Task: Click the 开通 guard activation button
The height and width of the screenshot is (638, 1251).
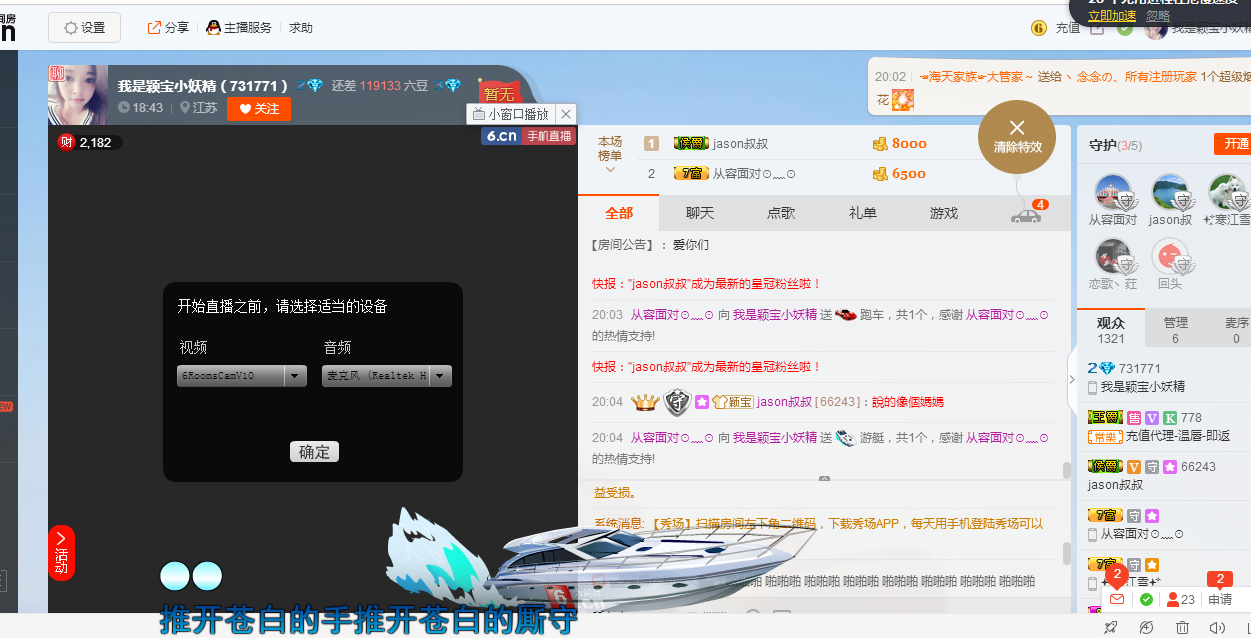Action: pyautogui.click(x=1233, y=144)
